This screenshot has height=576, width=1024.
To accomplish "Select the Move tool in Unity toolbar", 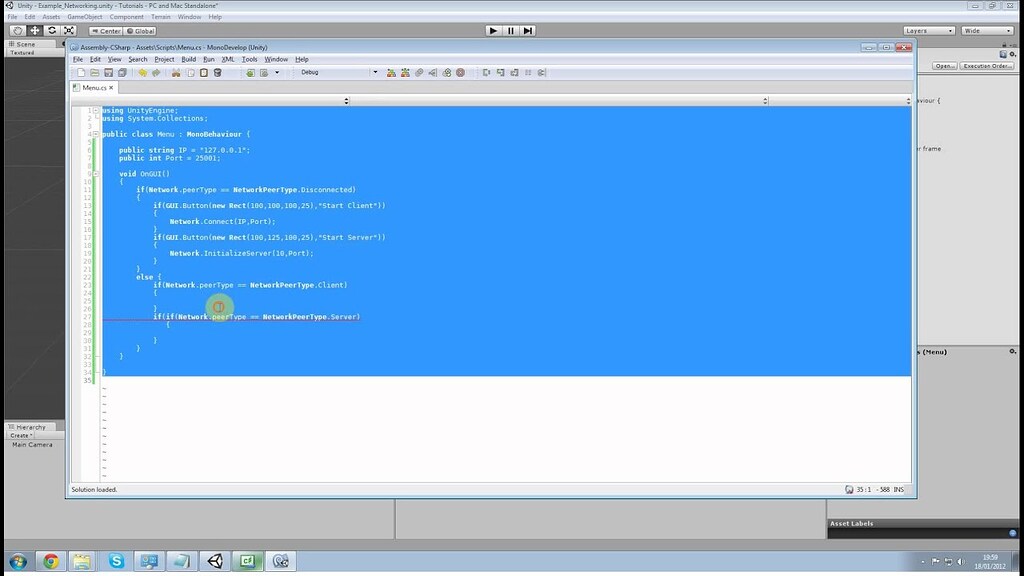I will (35, 30).
